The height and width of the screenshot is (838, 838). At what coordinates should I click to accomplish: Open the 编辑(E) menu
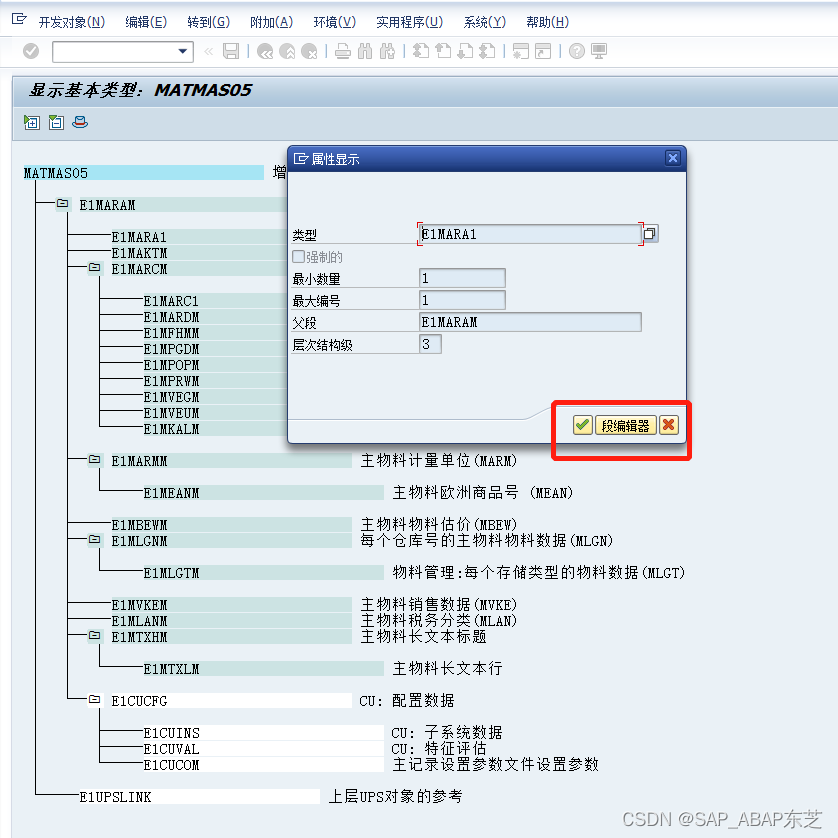146,22
